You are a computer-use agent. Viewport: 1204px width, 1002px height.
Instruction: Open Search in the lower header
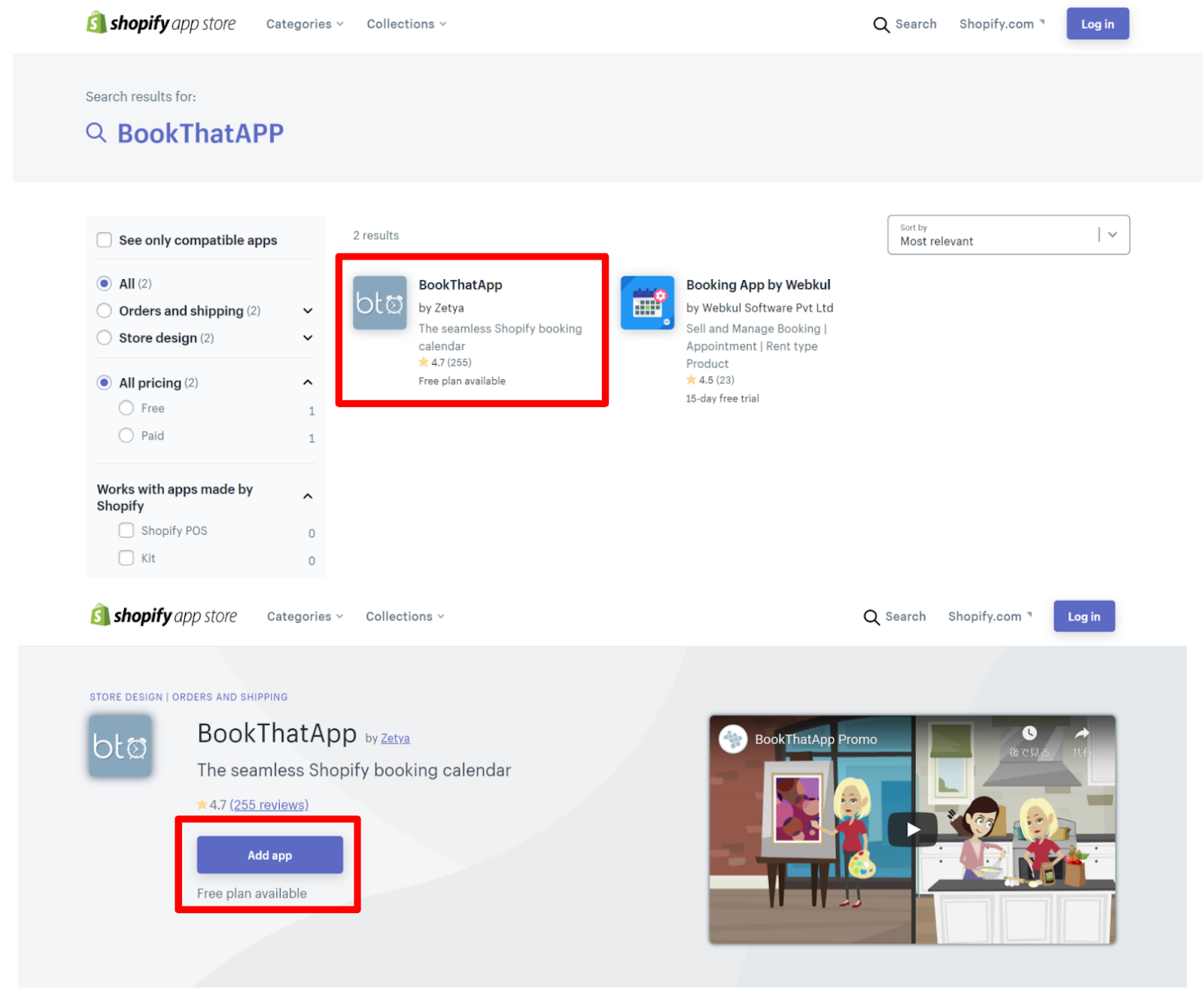[x=895, y=616]
